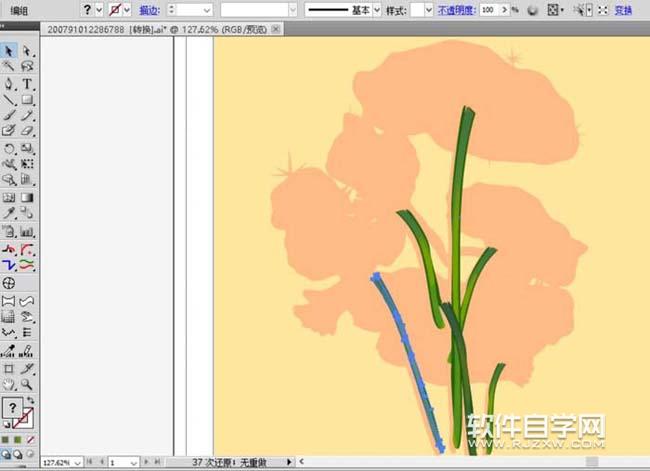Select the Eyedropper tool
Image resolution: width=650 pixels, height=471 pixels.
point(9,213)
